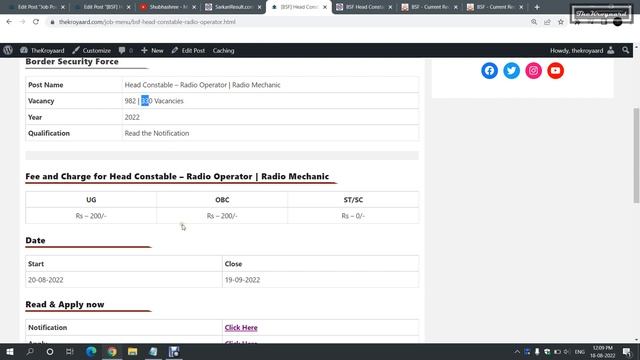
Task: Click the Border Security Force heading
Action: (x=72, y=62)
